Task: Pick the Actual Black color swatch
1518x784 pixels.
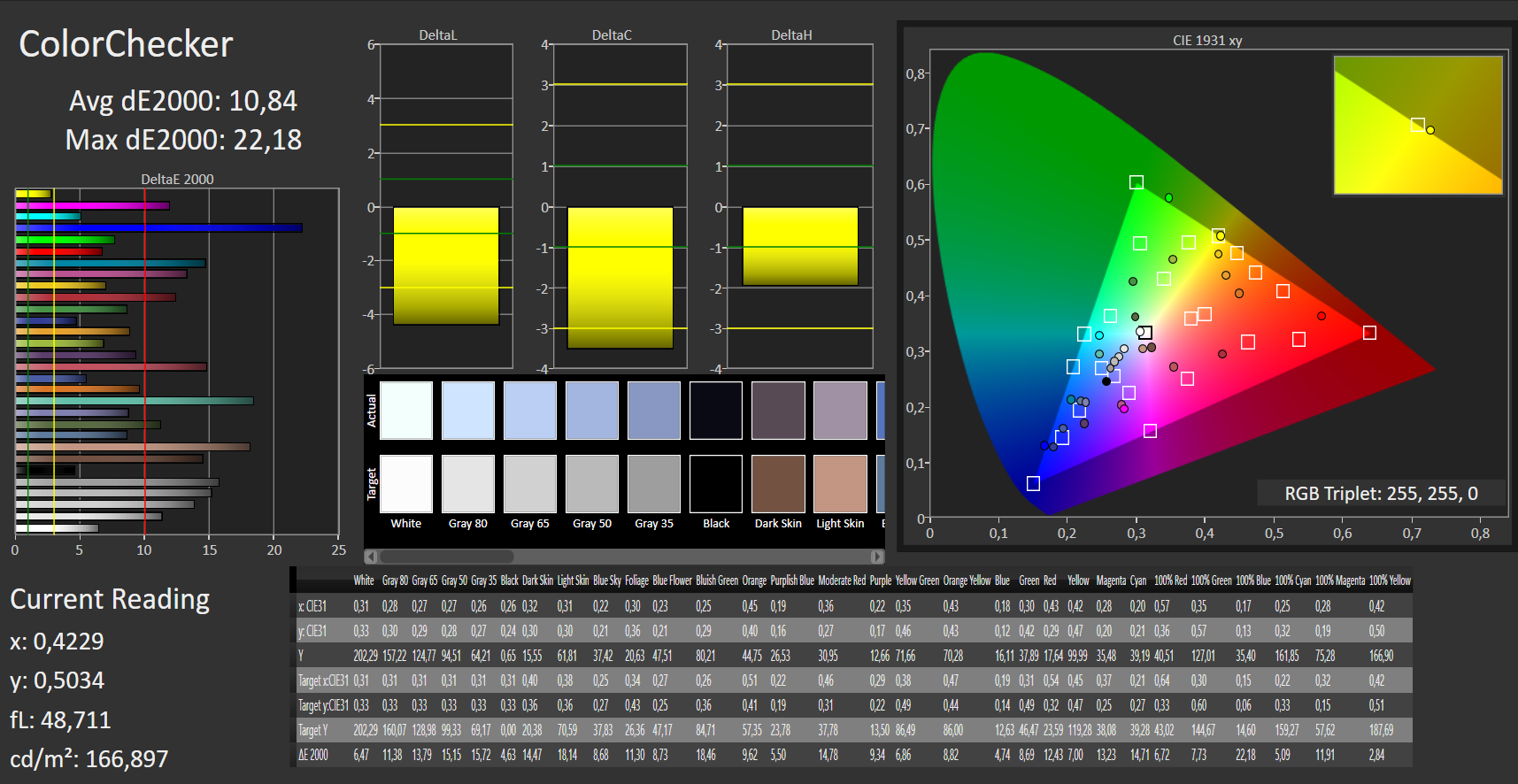Action: click(716, 411)
